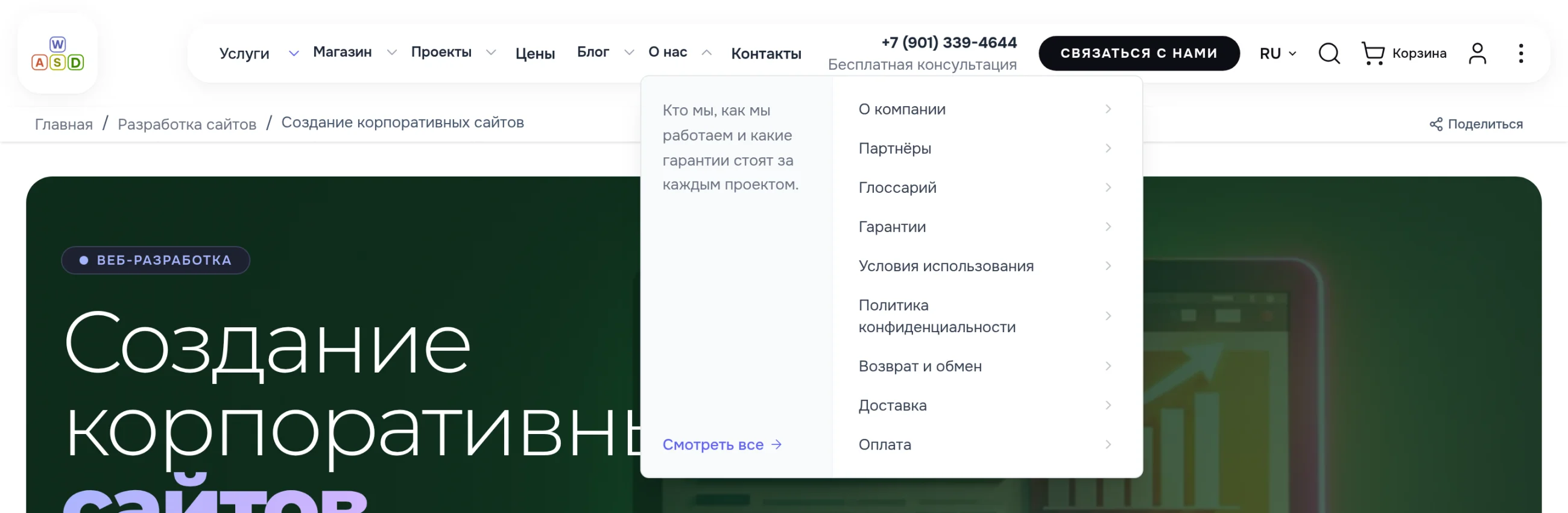The image size is (1568, 513).
Task: Click the О нас nav item
Action: tap(667, 52)
